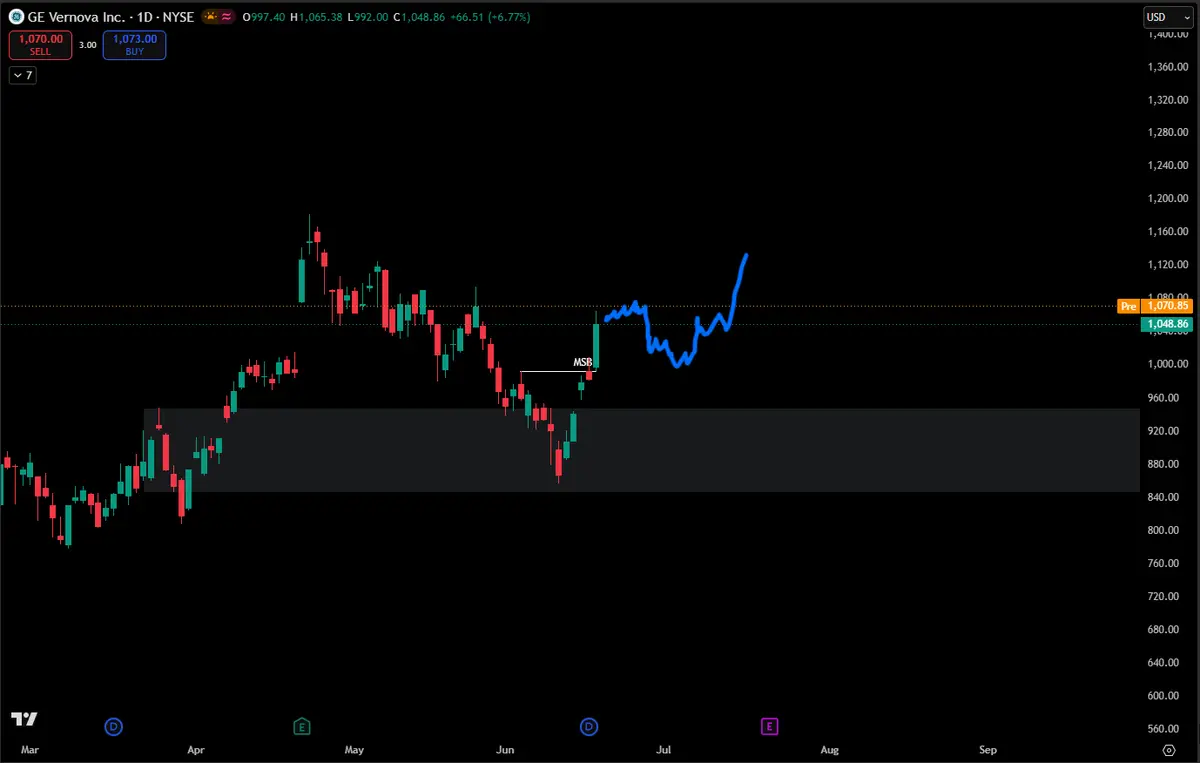Image resolution: width=1200 pixels, height=763 pixels.
Task: Open the USD currency dropdown
Action: pyautogui.click(x=1168, y=17)
